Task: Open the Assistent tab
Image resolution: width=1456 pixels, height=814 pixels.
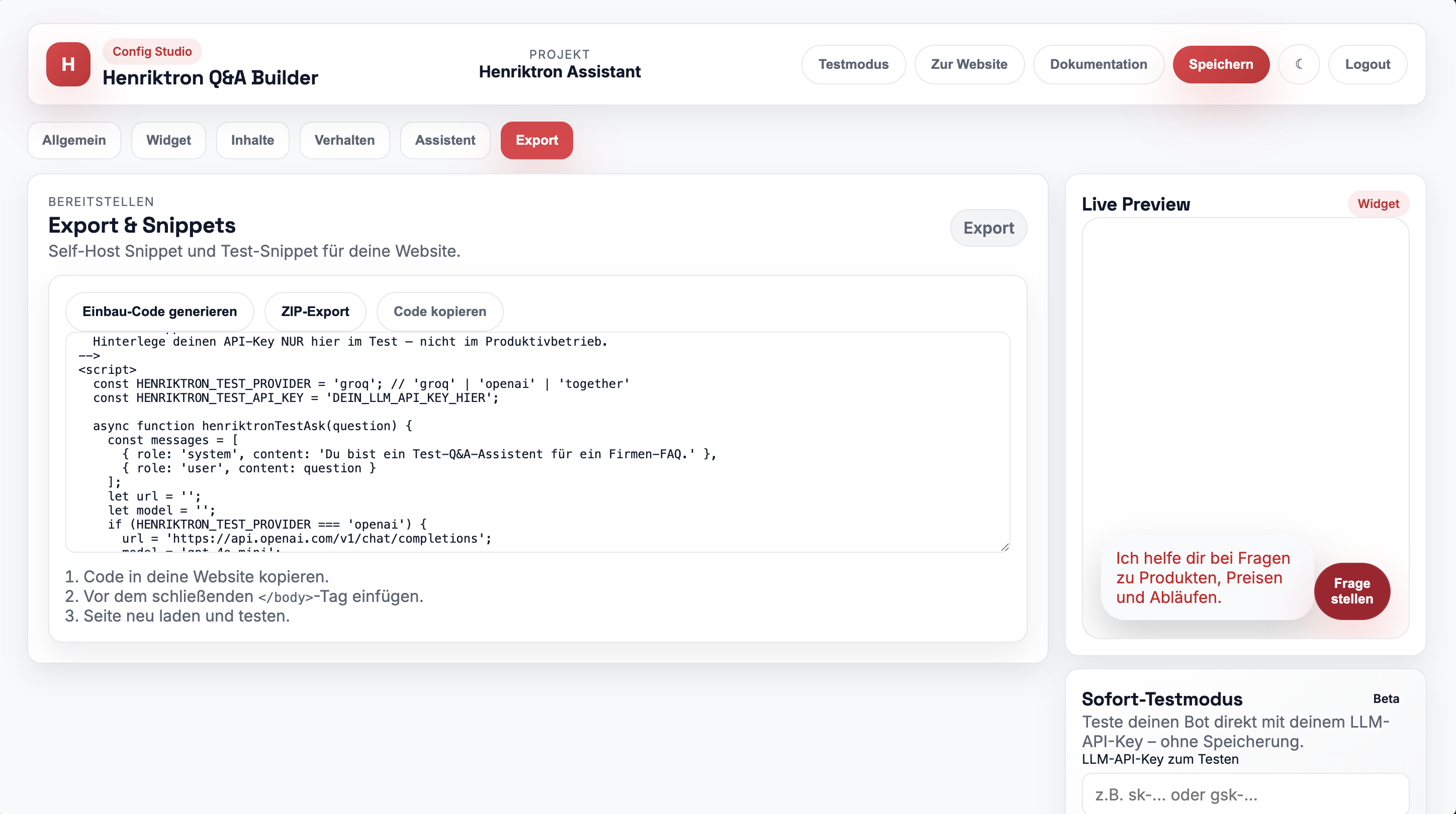Action: tap(445, 140)
